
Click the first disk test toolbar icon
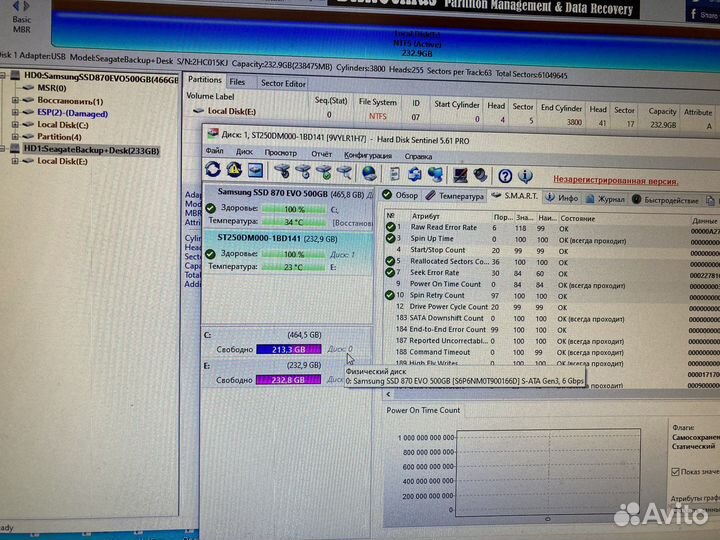(282, 171)
